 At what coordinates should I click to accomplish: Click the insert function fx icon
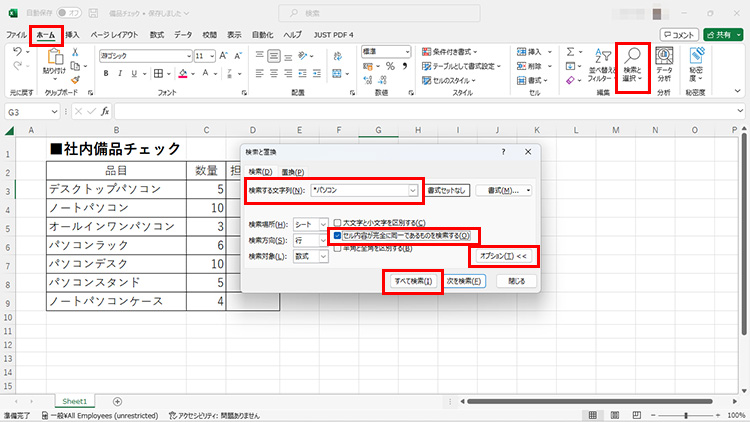[x=104, y=111]
